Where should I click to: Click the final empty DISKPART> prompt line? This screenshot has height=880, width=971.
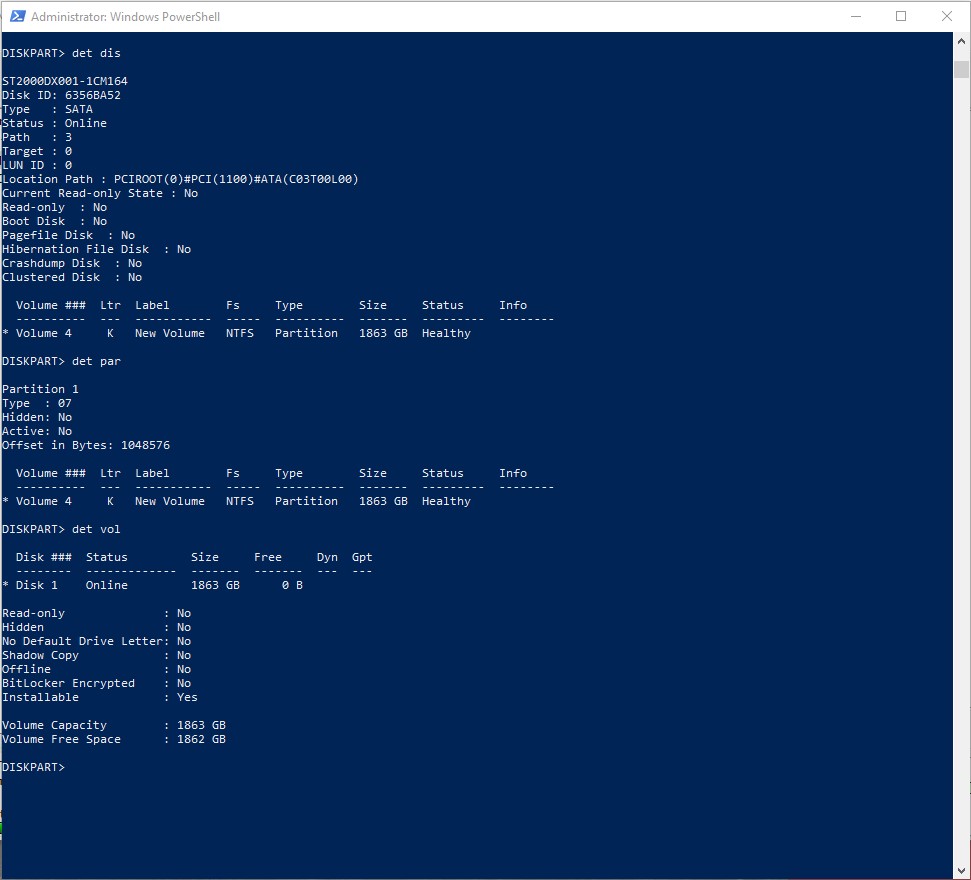click(x=34, y=767)
